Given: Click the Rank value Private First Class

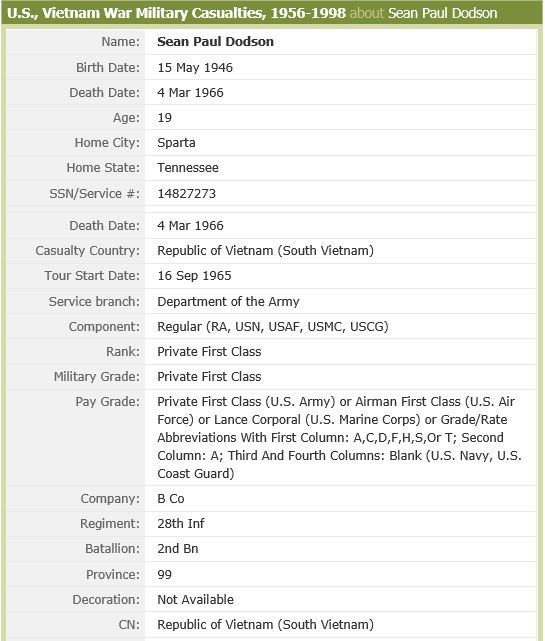Looking at the screenshot, I should point(209,352).
